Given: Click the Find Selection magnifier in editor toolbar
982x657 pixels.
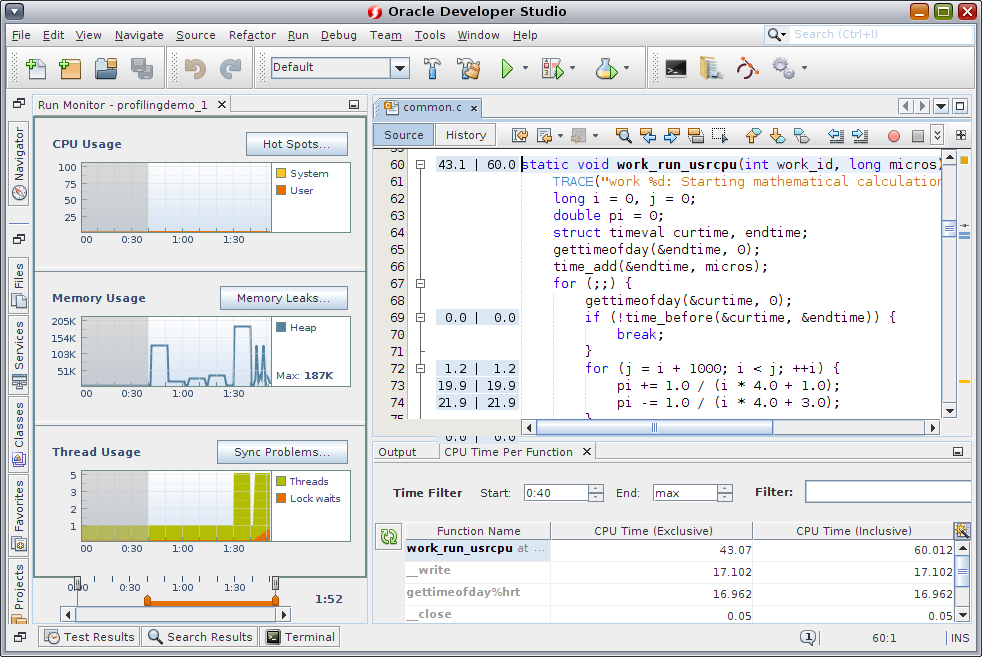Looking at the screenshot, I should [x=623, y=135].
